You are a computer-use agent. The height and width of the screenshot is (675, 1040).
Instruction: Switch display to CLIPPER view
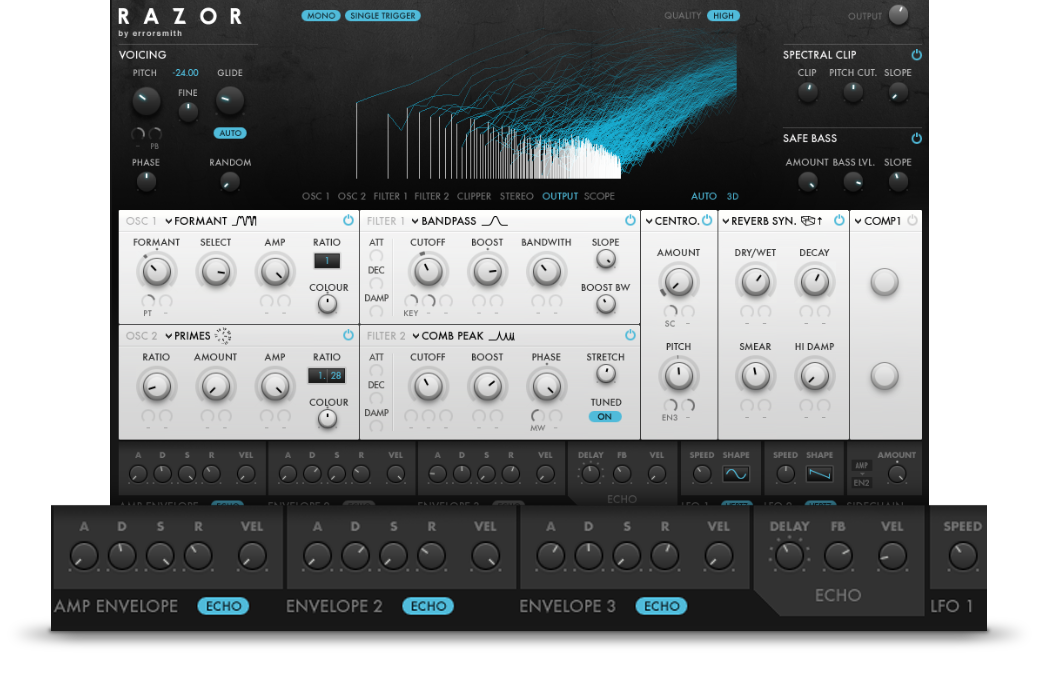click(x=474, y=196)
